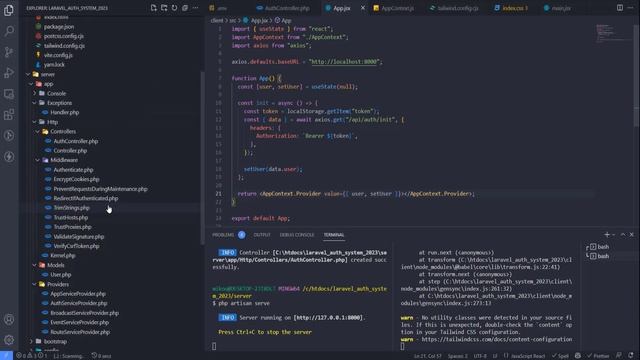Open the Run and Debug view
This screenshot has width=640, height=360.
point(9,73)
